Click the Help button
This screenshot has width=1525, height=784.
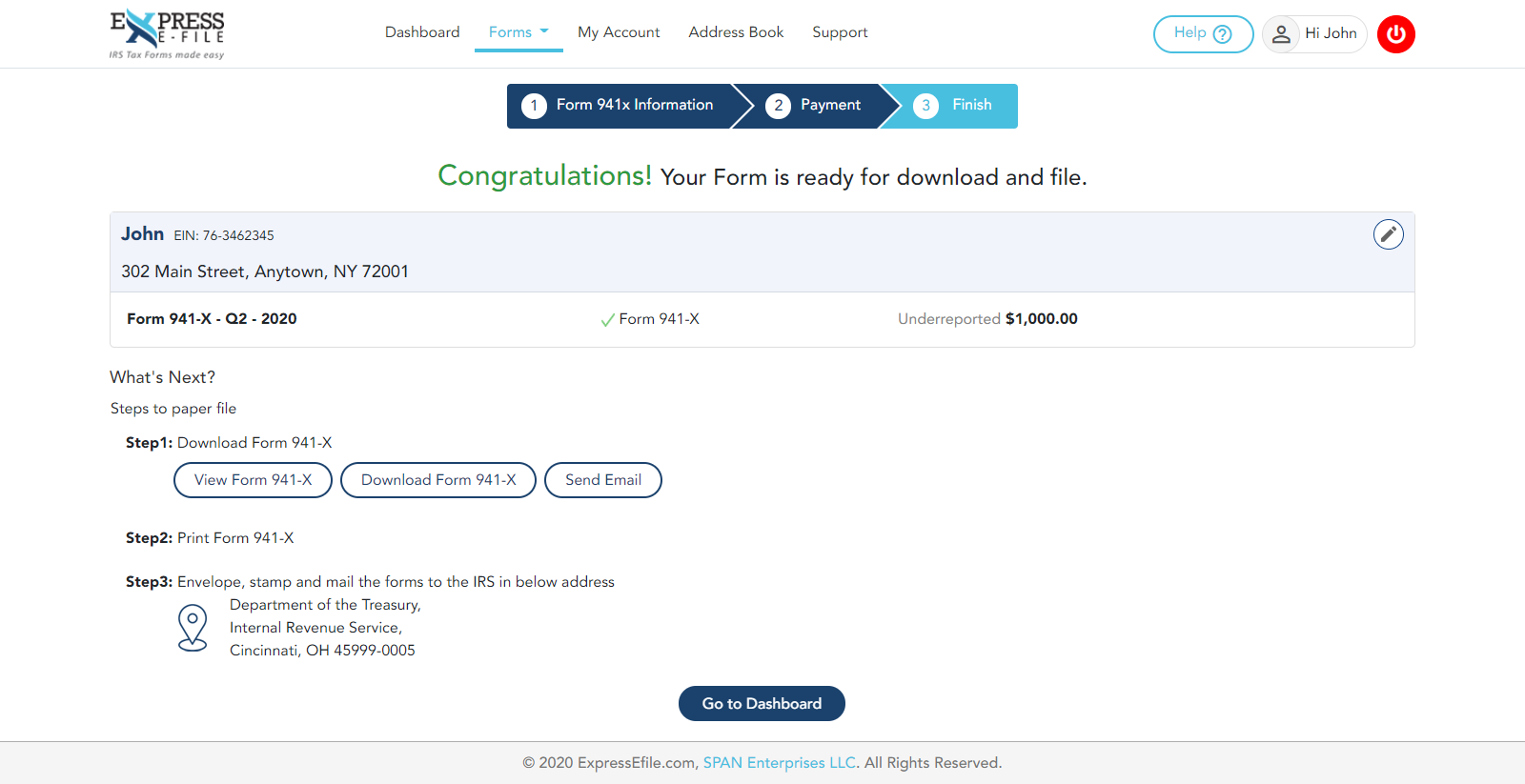click(1203, 34)
